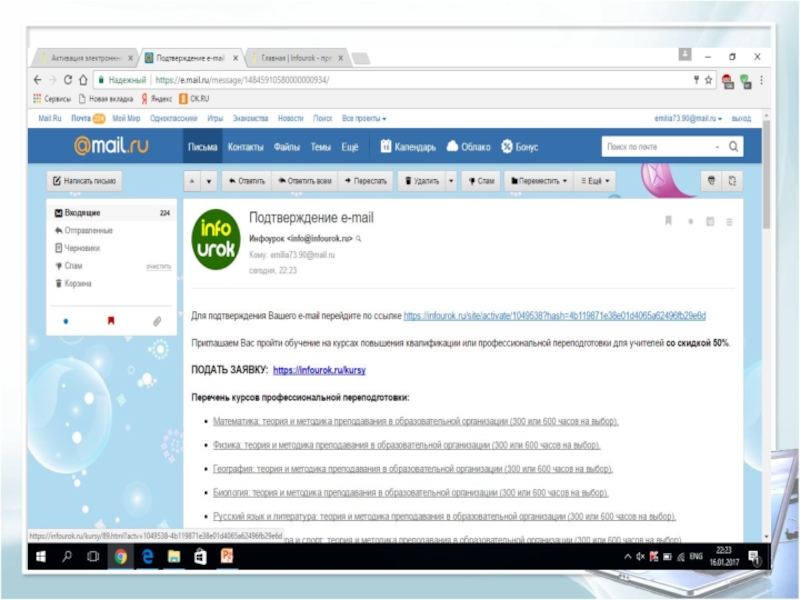The height and width of the screenshot is (600, 800).
Task: Switch to the Письма tab
Action: 203,147
